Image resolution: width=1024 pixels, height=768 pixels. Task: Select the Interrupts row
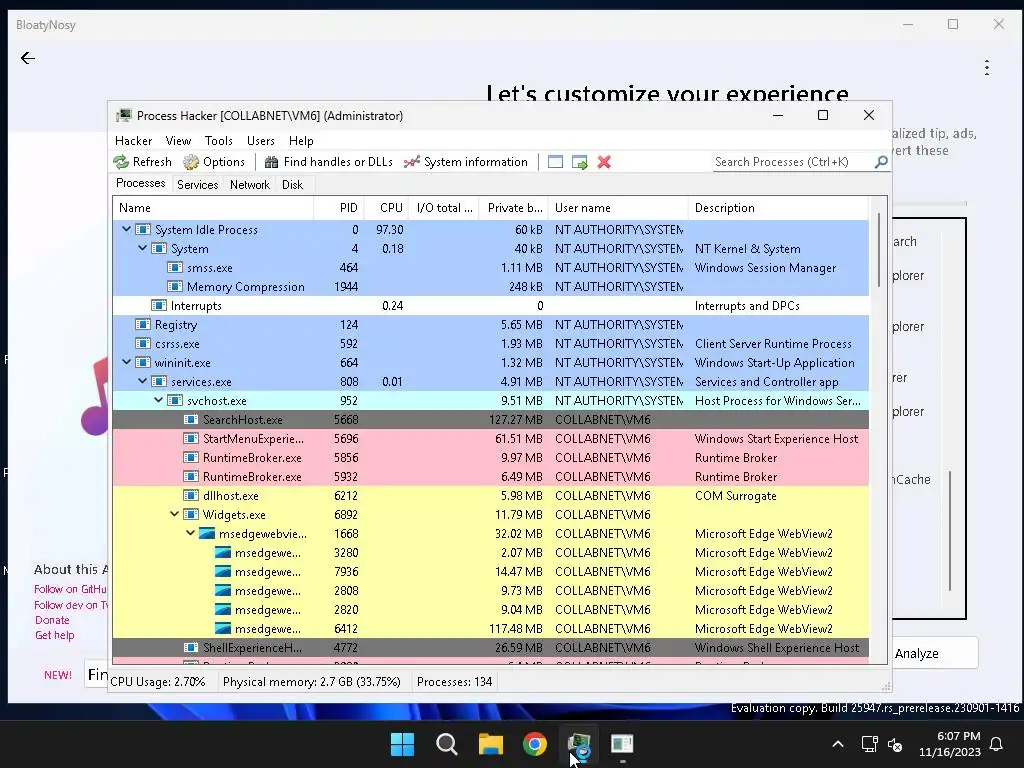[490, 306]
